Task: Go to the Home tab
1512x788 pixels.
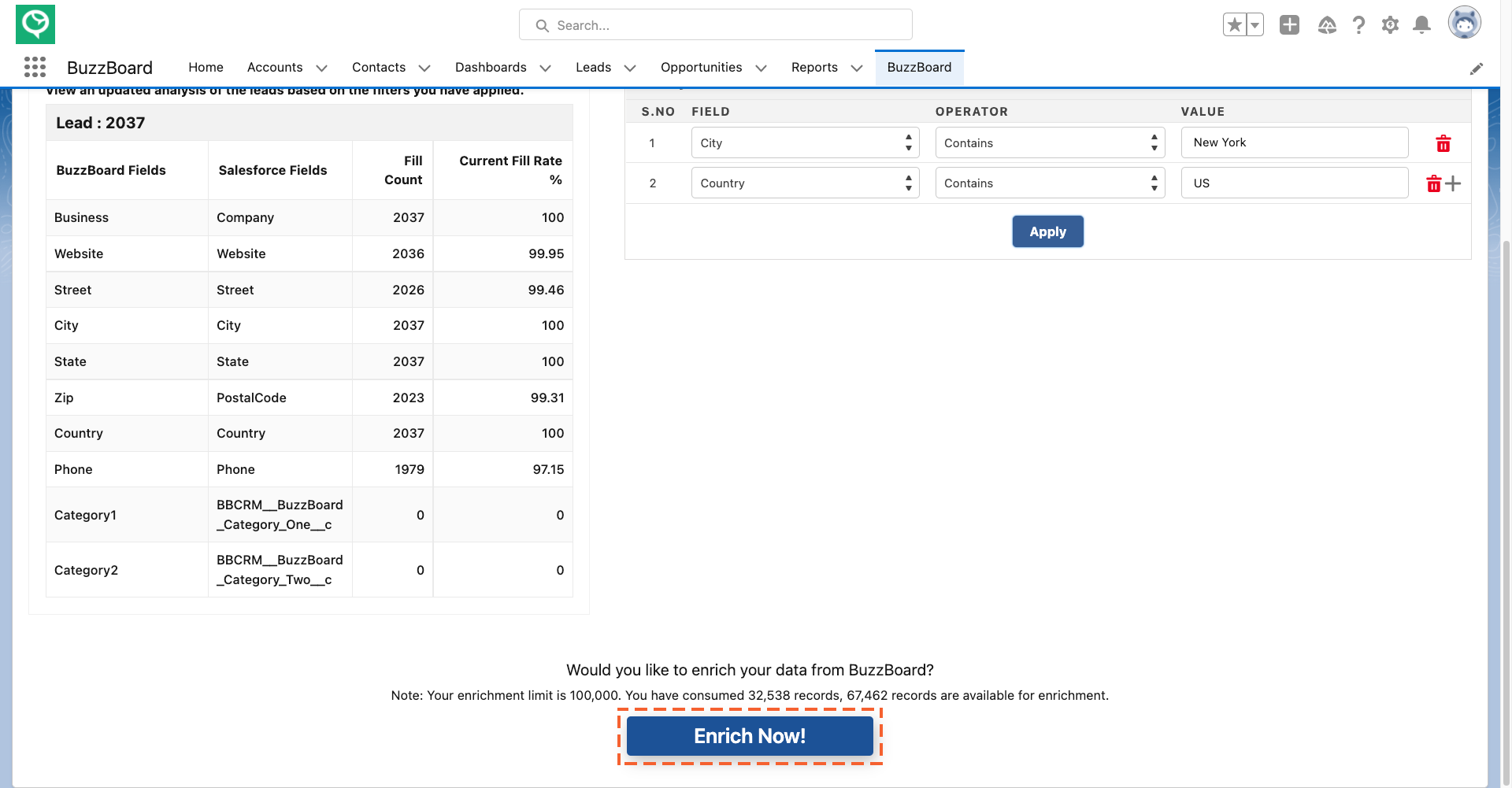Action: [206, 68]
